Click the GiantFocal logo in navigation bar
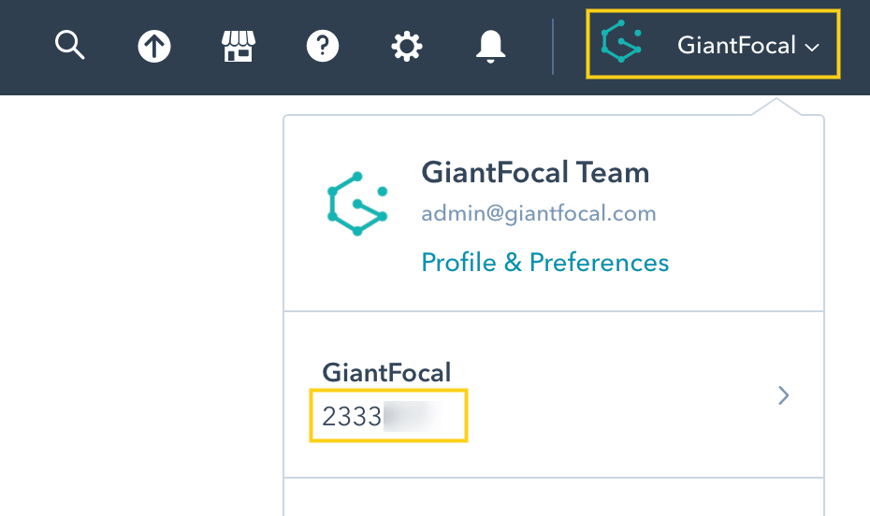This screenshot has height=516, width=870. pos(620,44)
